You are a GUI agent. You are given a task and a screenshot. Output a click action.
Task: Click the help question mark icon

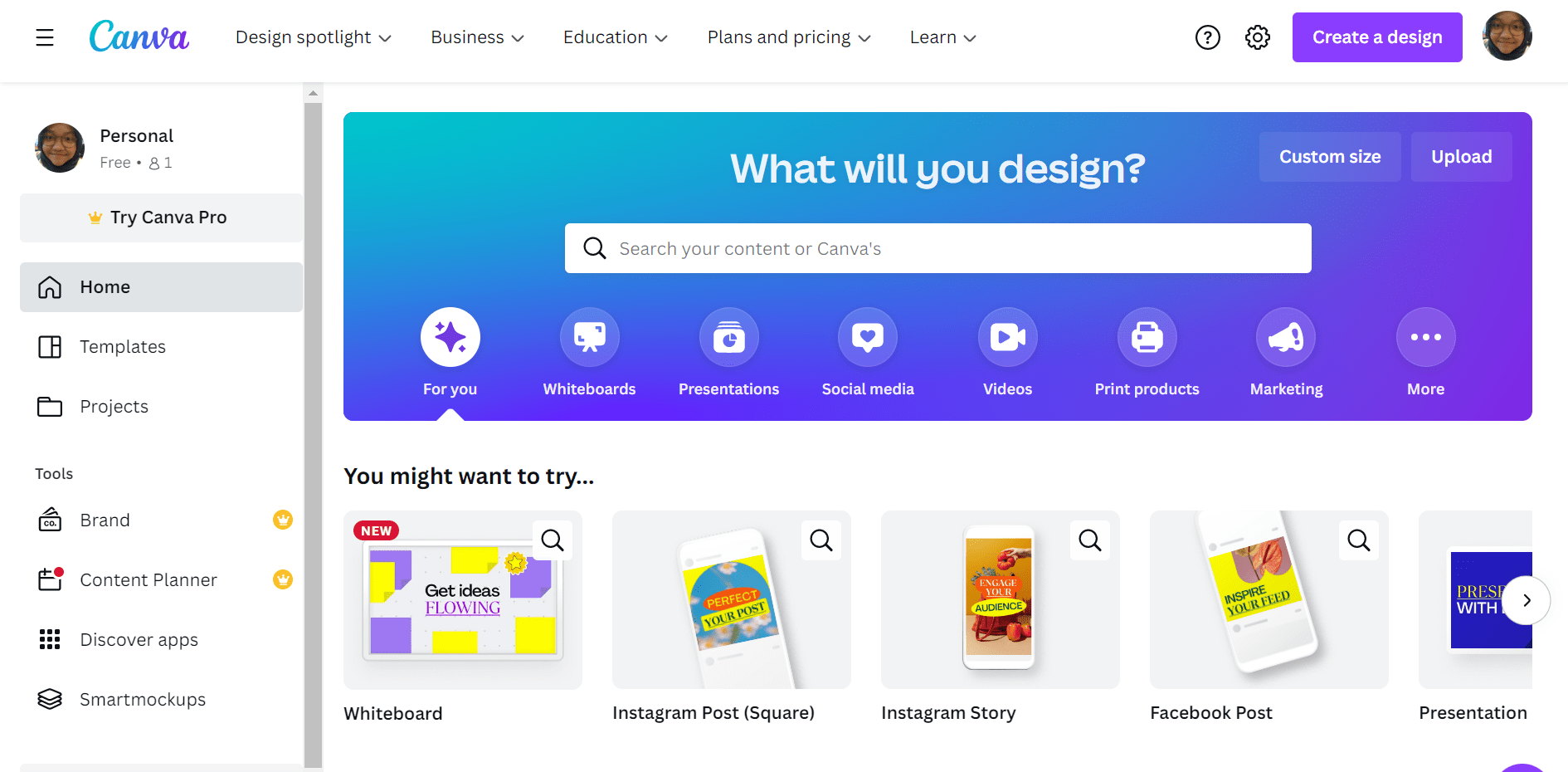[x=1208, y=37]
